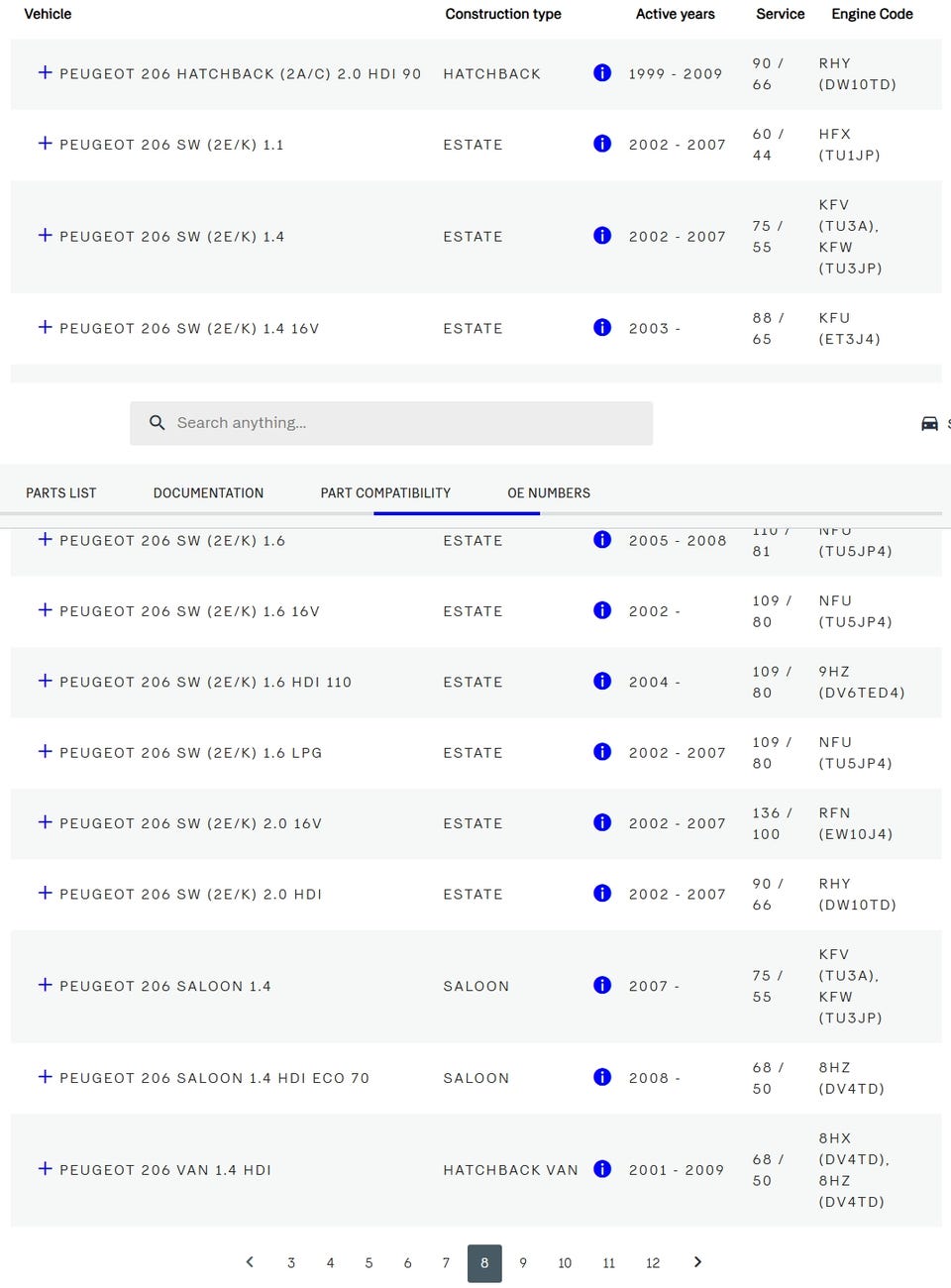Image resolution: width=951 pixels, height=1288 pixels.
Task: Click active years 1999 - 2009
Action: (x=676, y=73)
